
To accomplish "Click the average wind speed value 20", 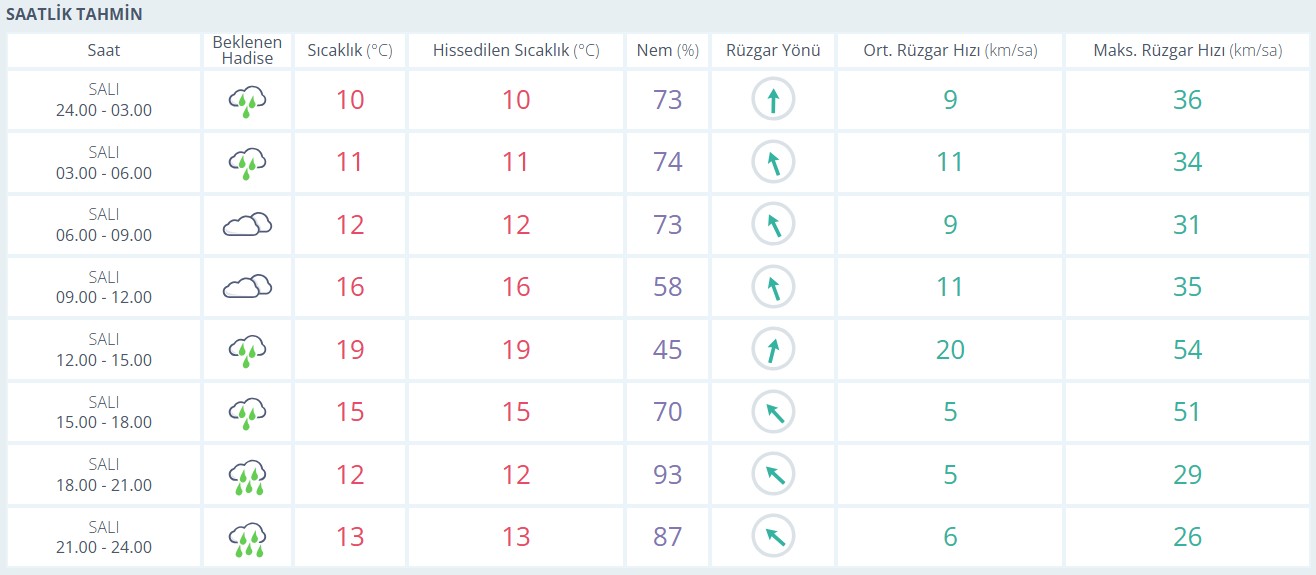I will [x=950, y=350].
